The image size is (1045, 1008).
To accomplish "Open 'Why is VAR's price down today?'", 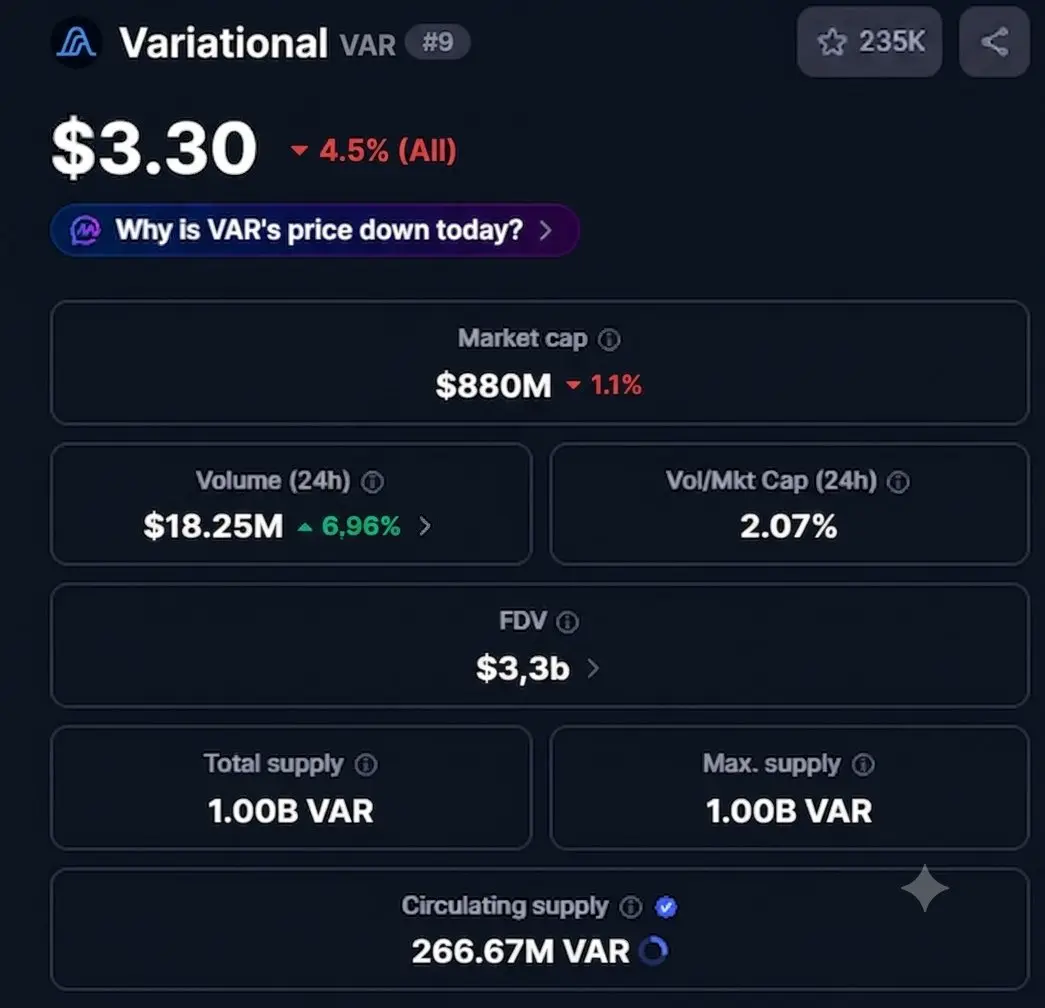I will (x=315, y=230).
